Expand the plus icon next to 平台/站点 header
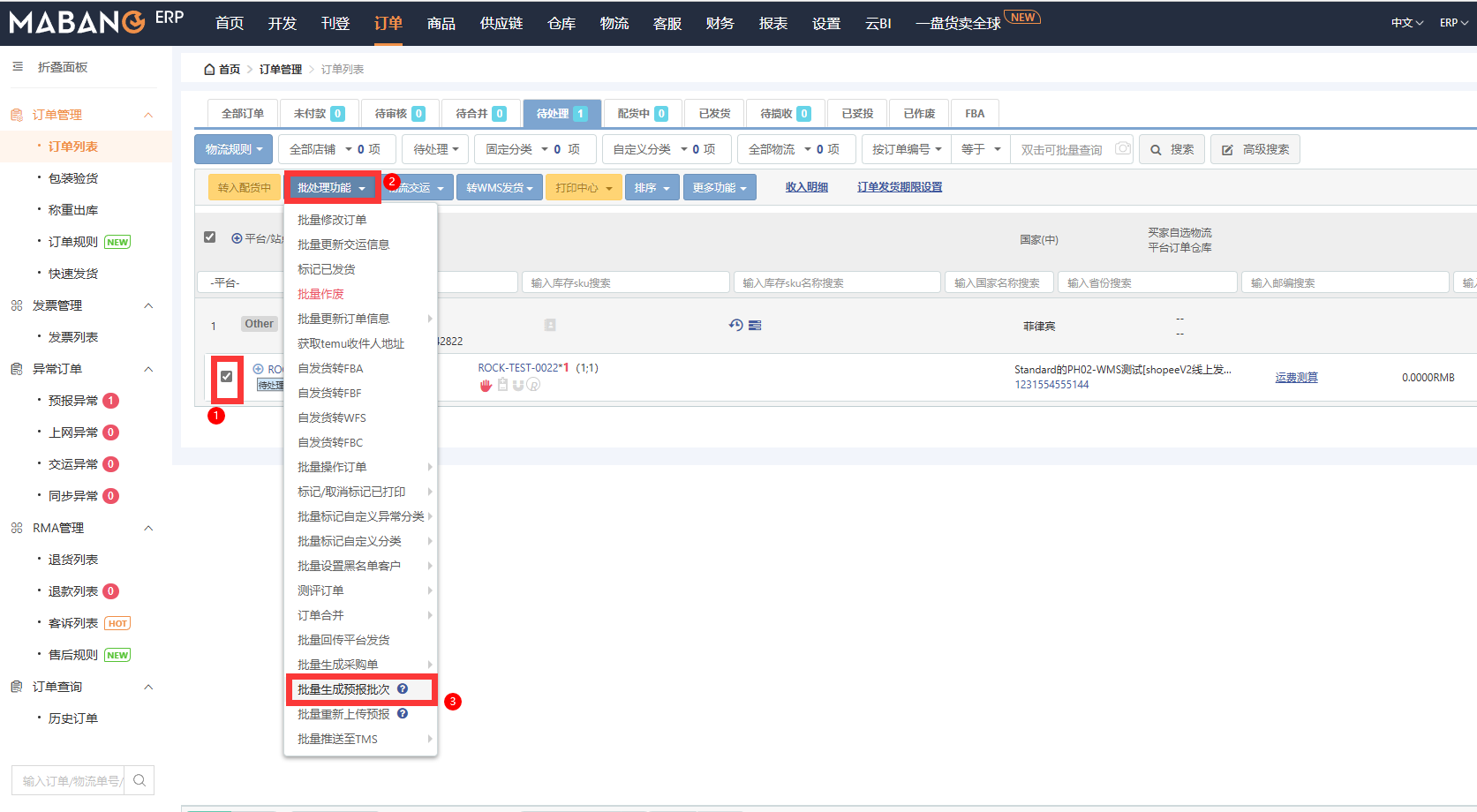The width and height of the screenshot is (1477, 812). [x=237, y=238]
